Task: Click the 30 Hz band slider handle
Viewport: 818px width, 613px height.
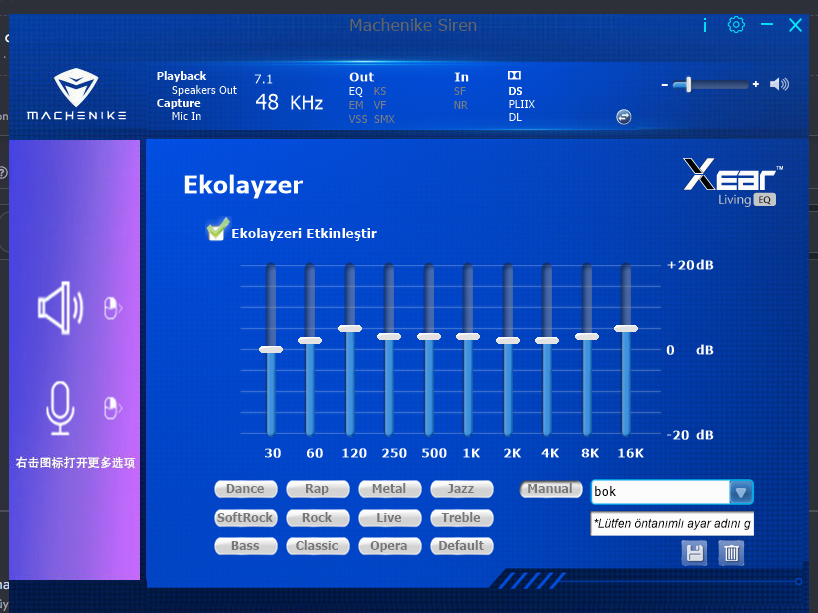Action: (271, 349)
